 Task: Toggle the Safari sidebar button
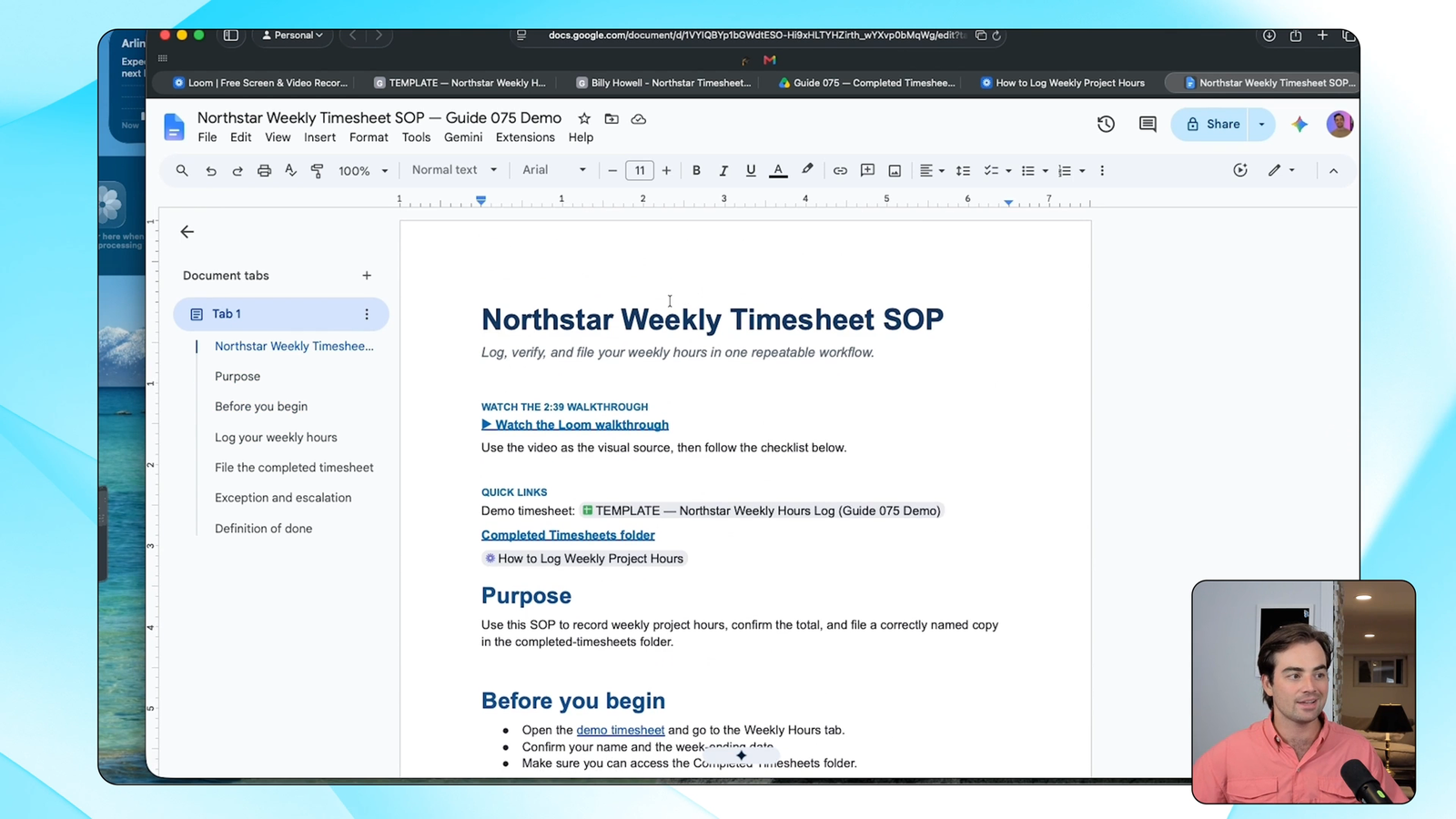coord(231,35)
